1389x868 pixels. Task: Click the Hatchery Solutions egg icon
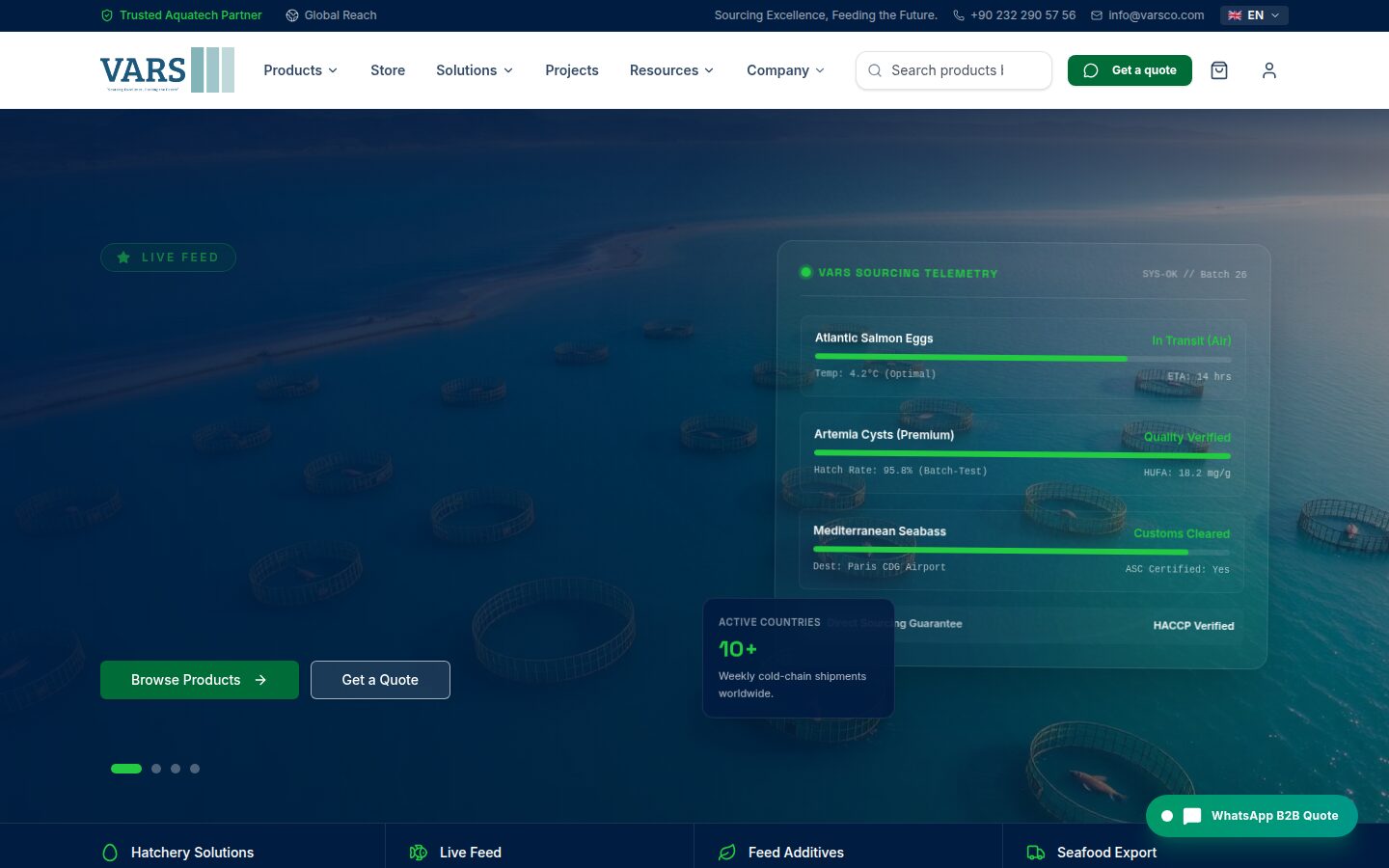[110, 853]
